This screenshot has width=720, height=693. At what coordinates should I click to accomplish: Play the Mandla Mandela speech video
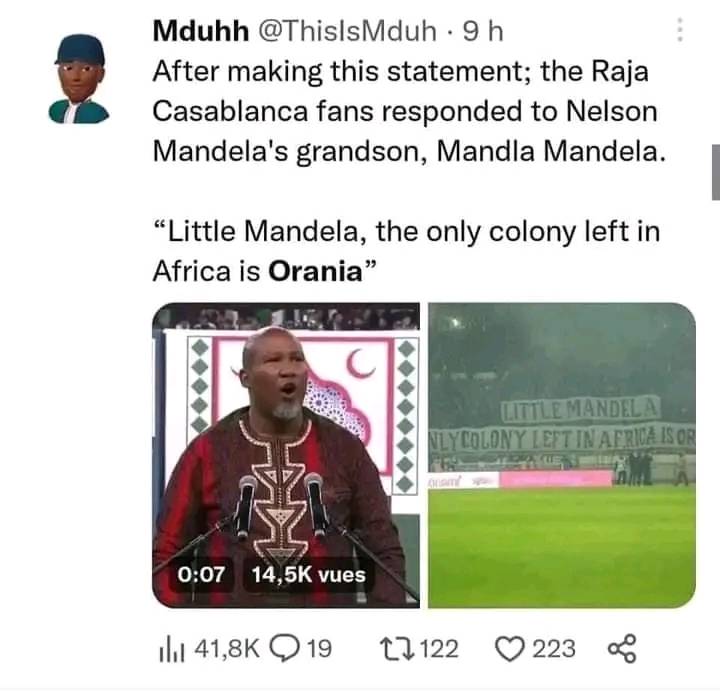(x=285, y=455)
